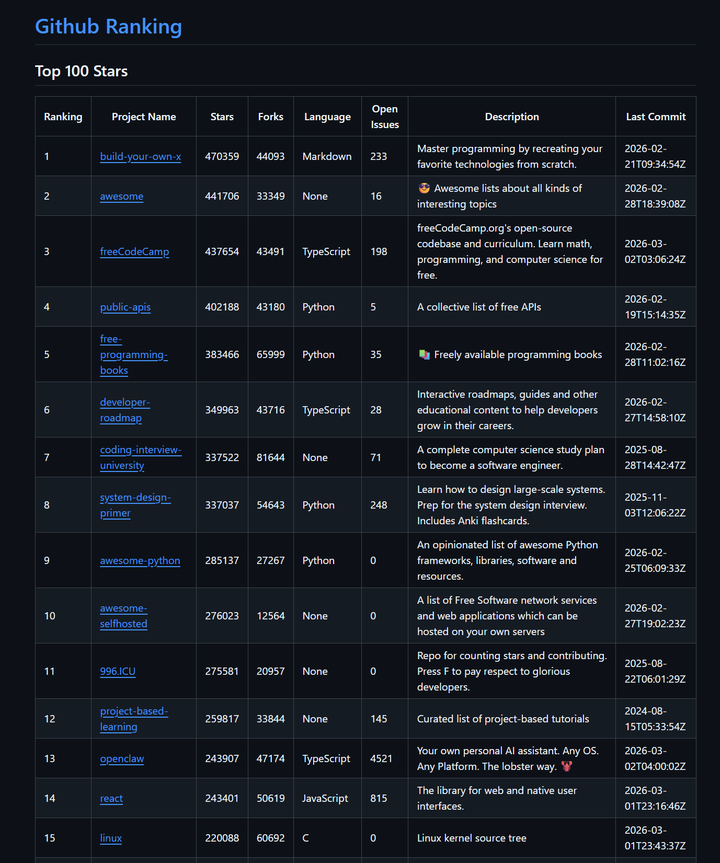Select stars value 470359
This screenshot has width=720, height=863.
click(222, 156)
